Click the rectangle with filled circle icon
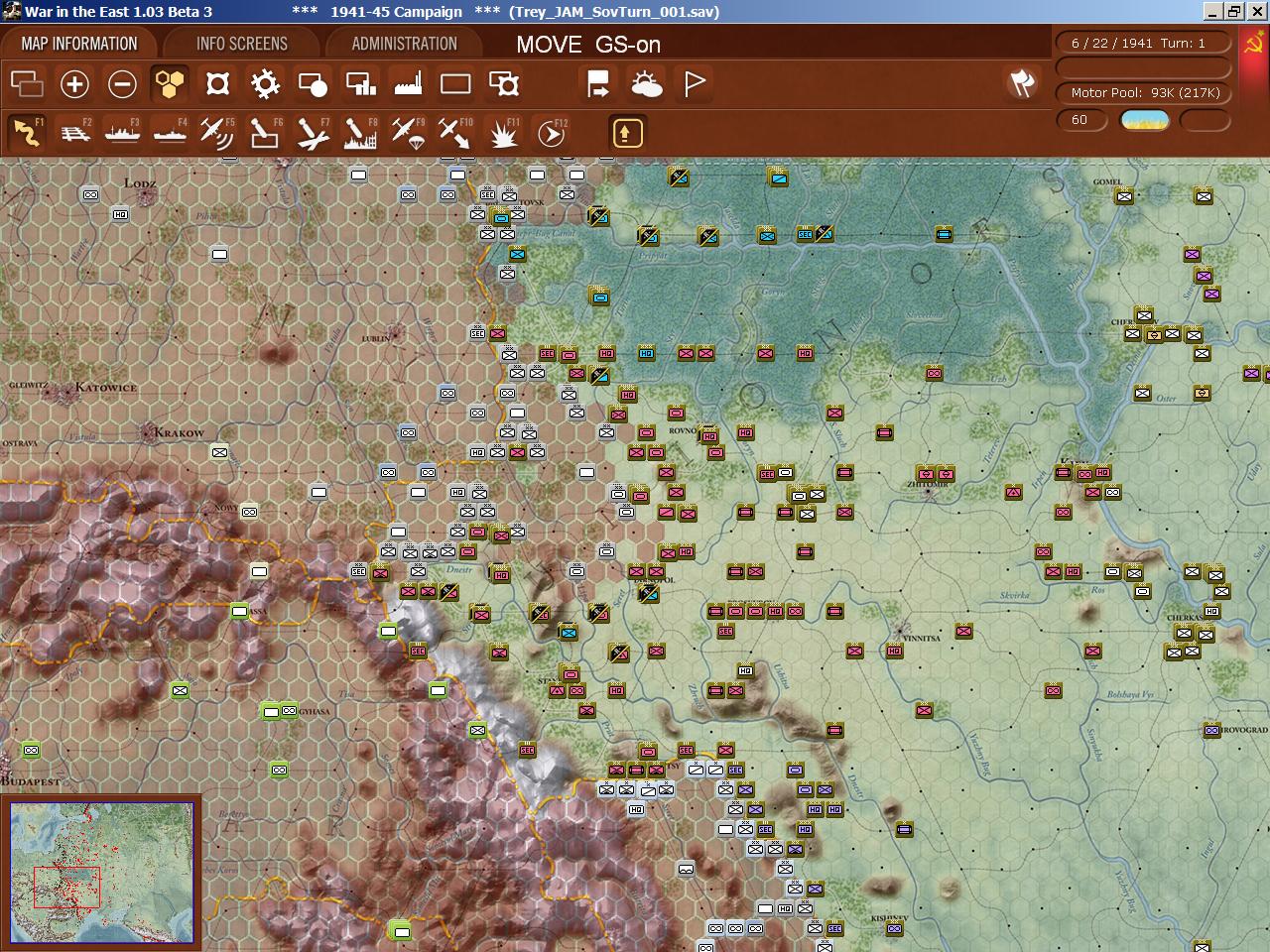The image size is (1270, 952). (x=313, y=84)
